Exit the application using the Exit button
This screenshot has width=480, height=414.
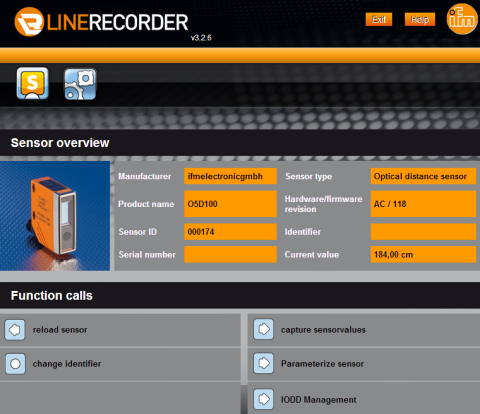(379, 19)
